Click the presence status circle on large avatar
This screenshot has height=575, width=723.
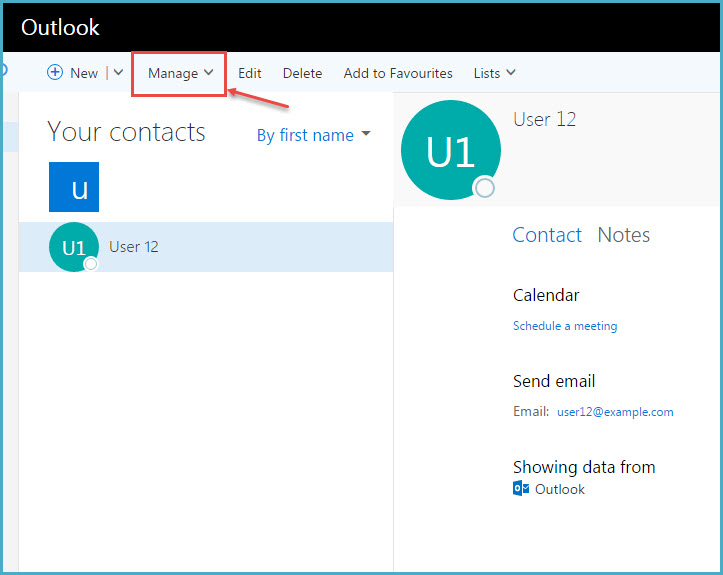coord(484,187)
